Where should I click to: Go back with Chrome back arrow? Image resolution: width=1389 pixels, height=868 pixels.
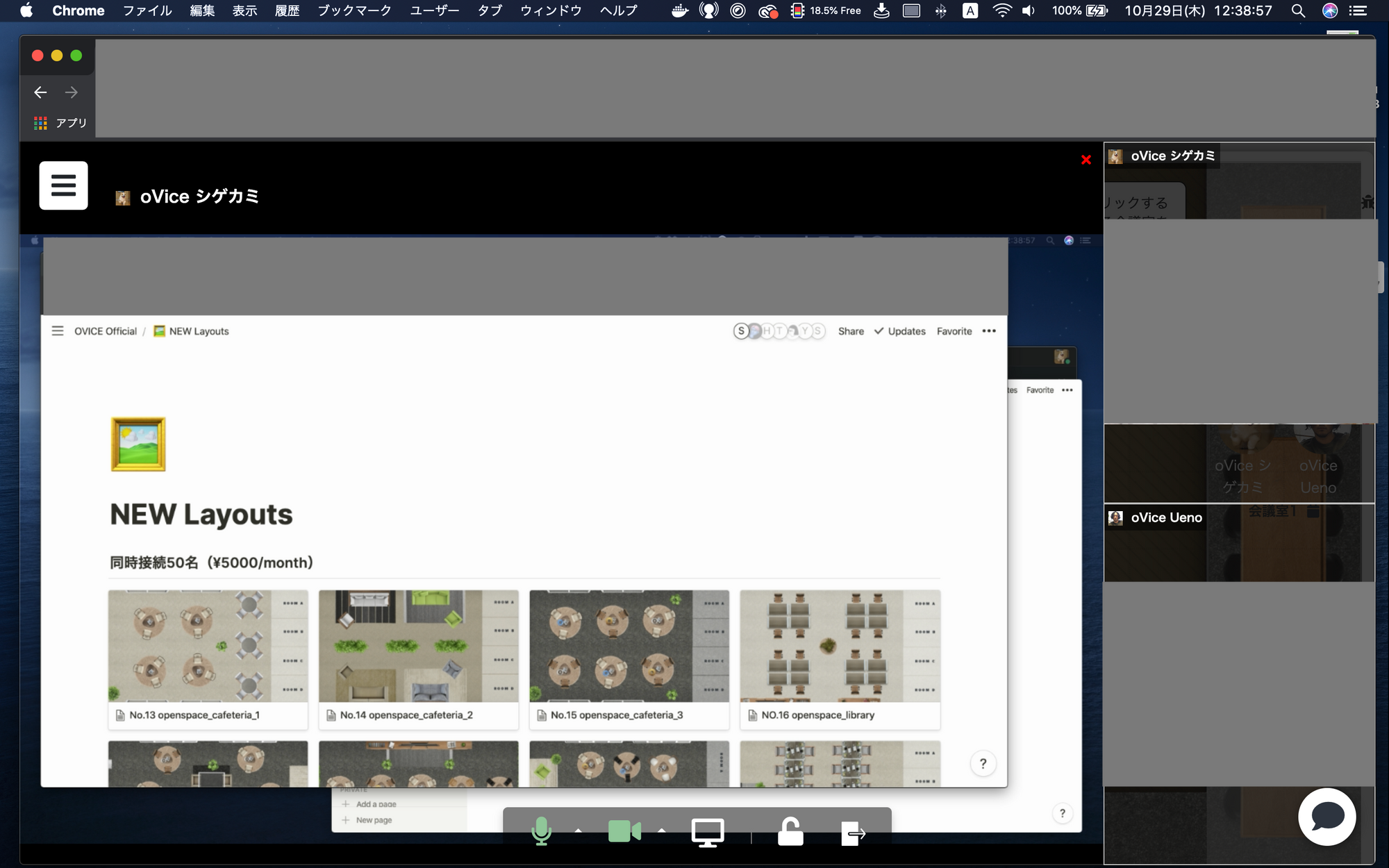point(40,92)
